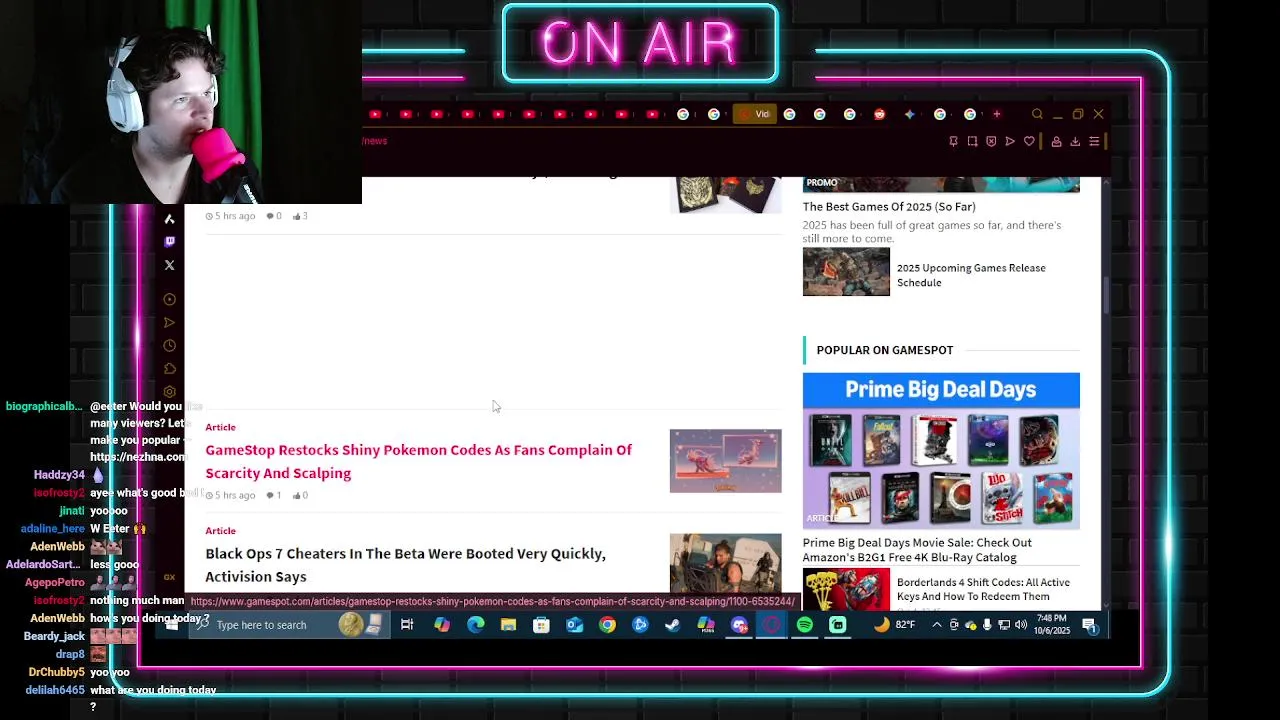1280x720 pixels.
Task: Open Steam from the taskbar
Action: (x=673, y=625)
